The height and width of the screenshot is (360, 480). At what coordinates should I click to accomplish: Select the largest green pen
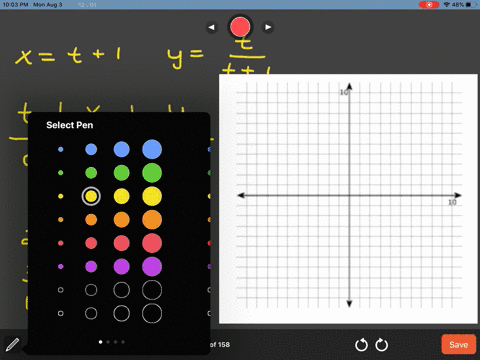(x=152, y=173)
